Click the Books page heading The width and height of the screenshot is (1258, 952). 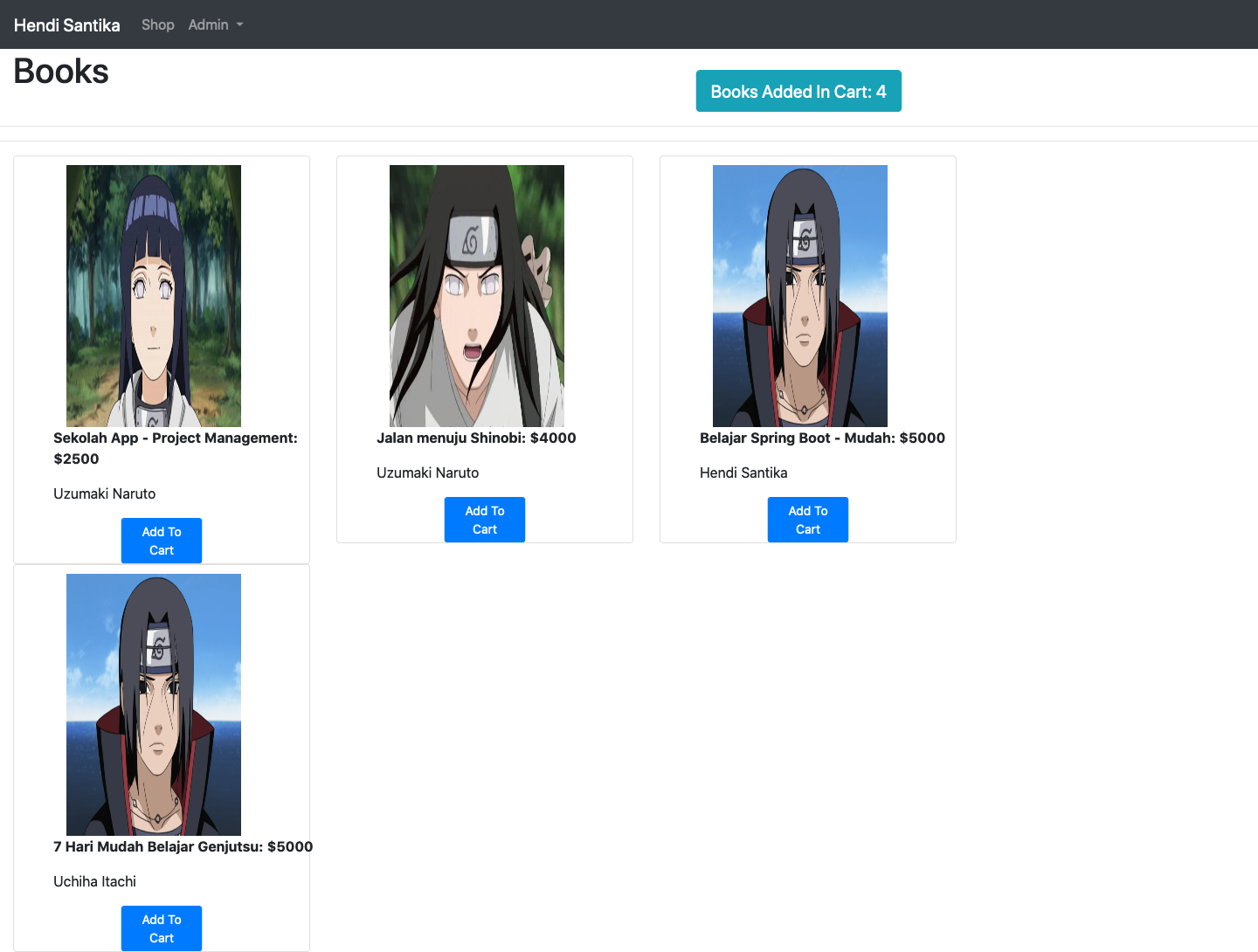[61, 72]
